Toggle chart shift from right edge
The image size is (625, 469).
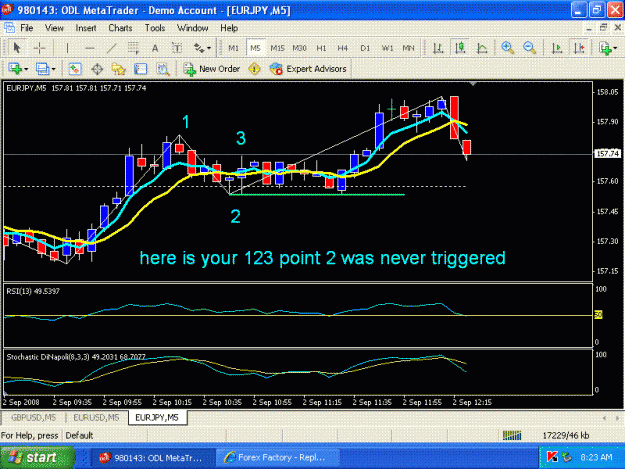tap(579, 48)
